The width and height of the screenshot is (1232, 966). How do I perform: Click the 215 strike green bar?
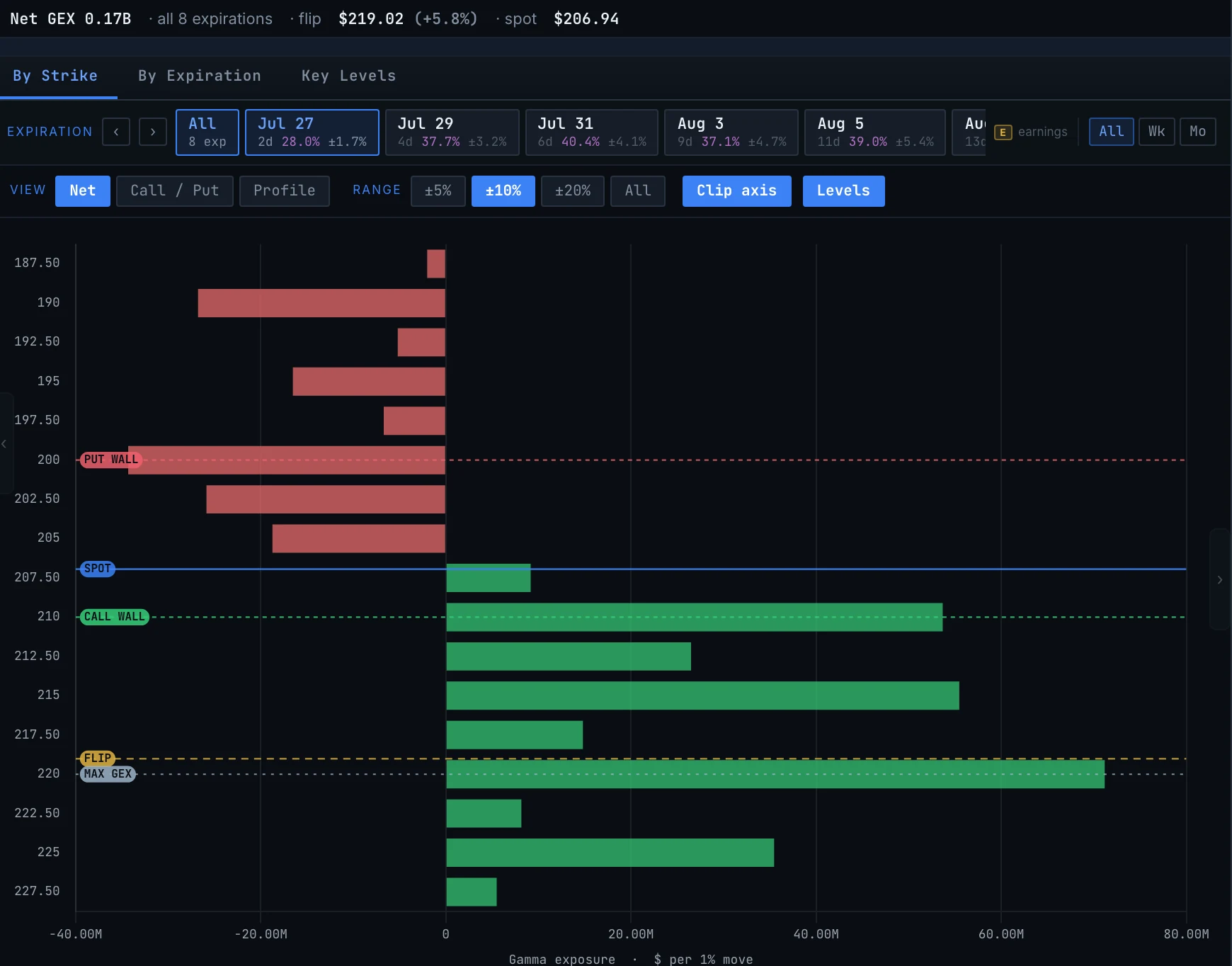pyautogui.click(x=702, y=695)
